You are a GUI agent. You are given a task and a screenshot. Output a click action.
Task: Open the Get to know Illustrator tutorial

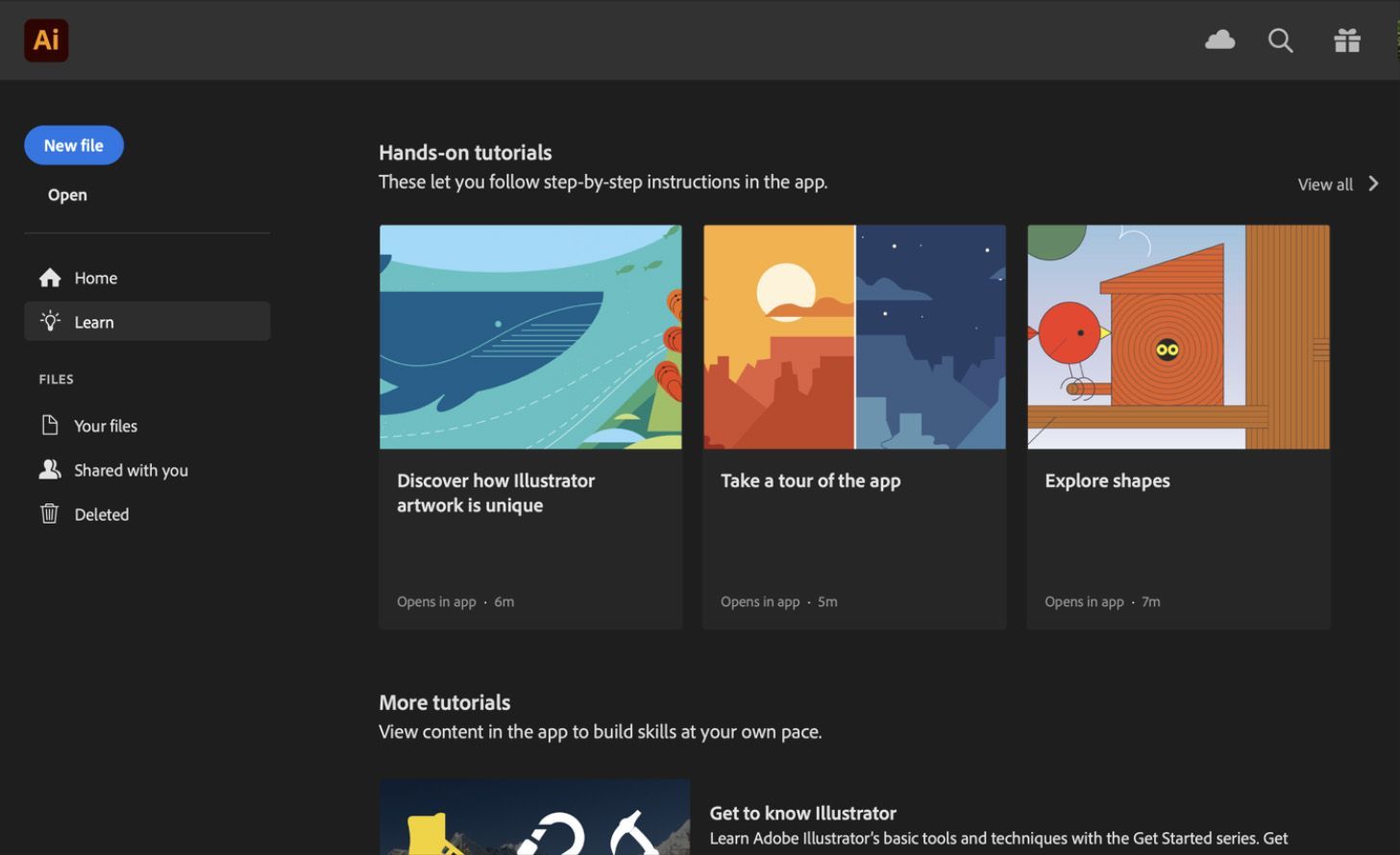coord(802,813)
